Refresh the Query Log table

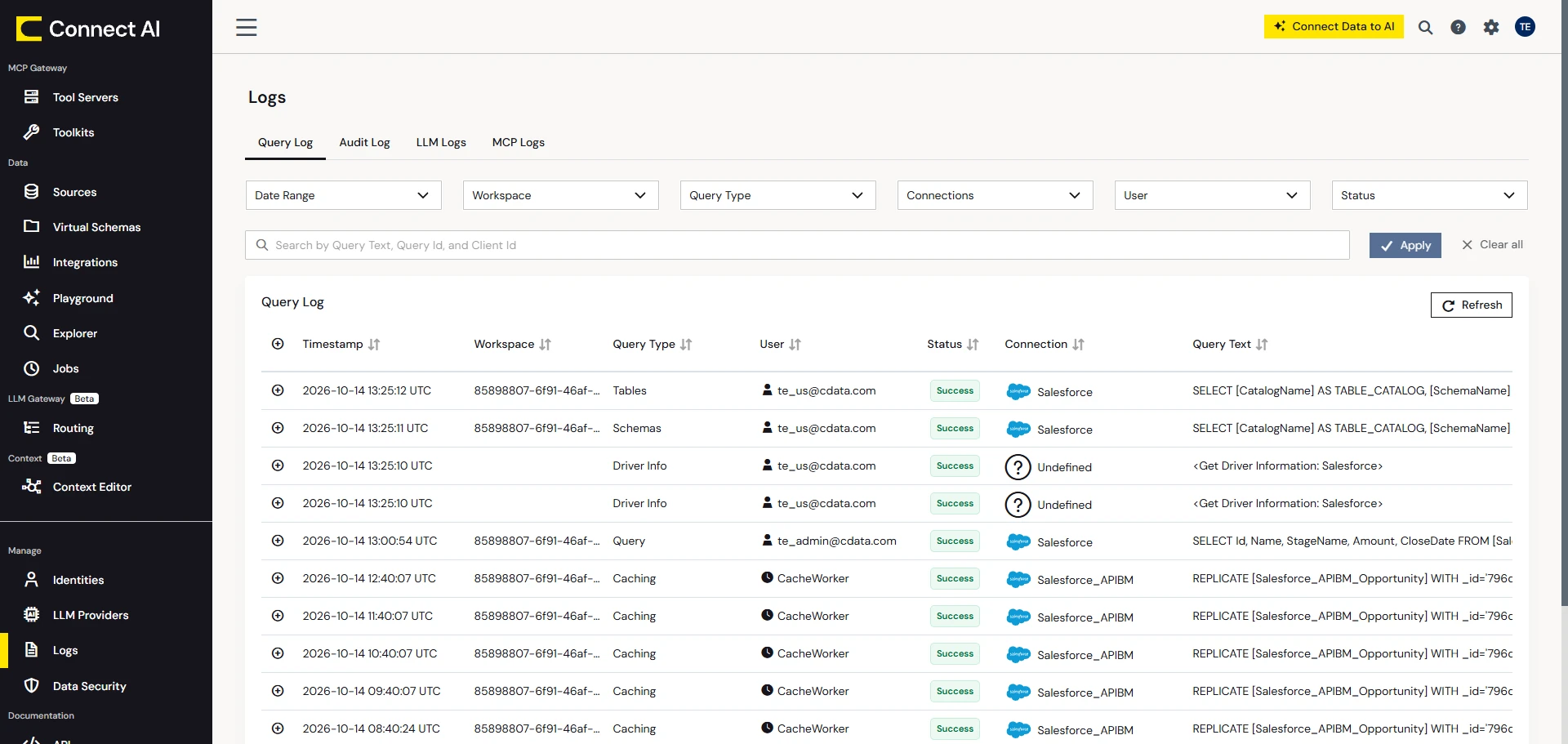coord(1471,305)
